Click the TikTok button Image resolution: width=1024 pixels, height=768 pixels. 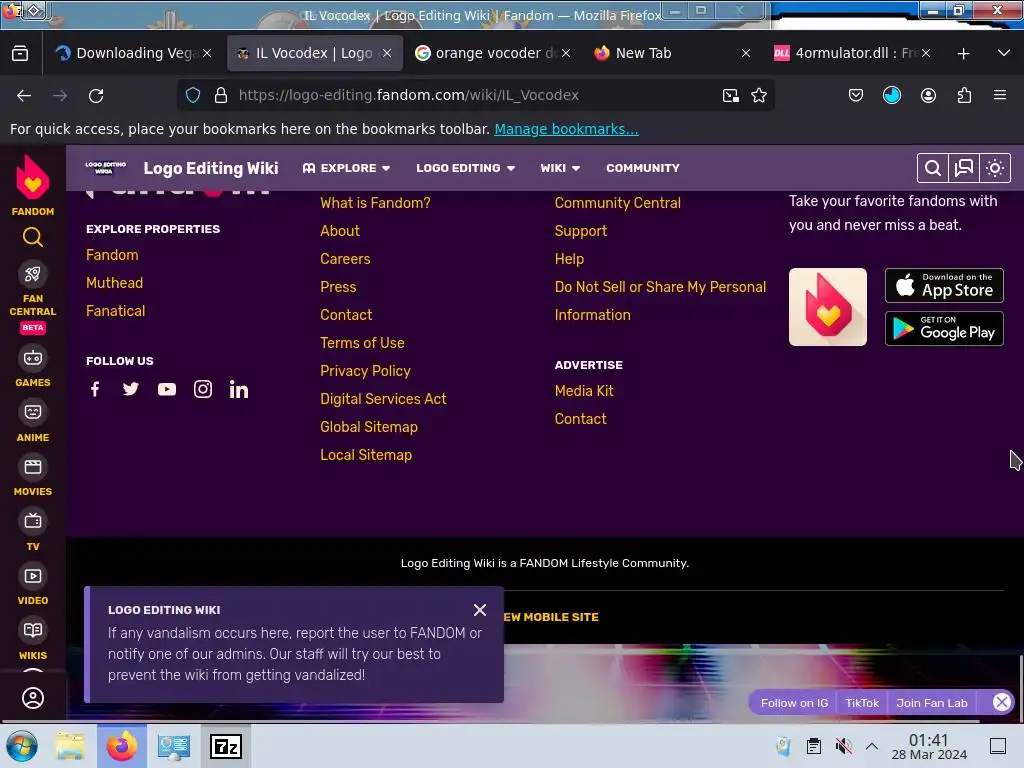point(862,703)
